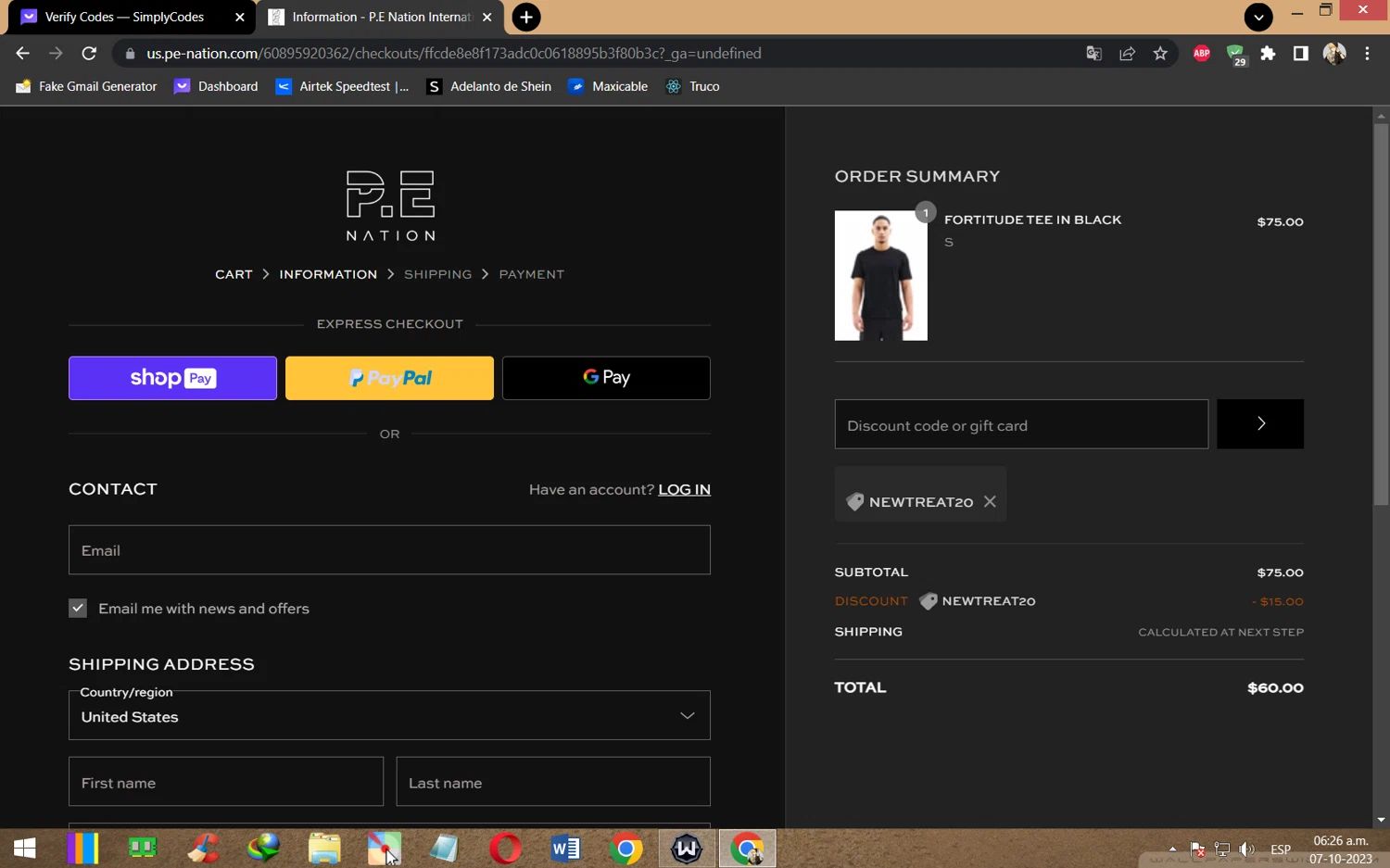
Task: Click total amount '$60.00'
Action: pos(1275,687)
